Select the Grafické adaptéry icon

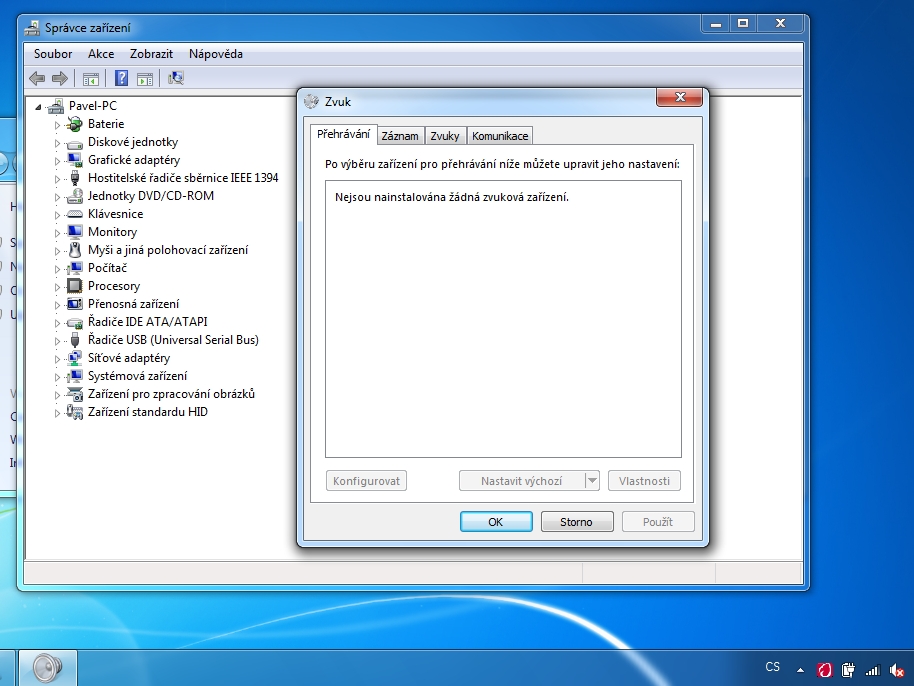[75, 160]
